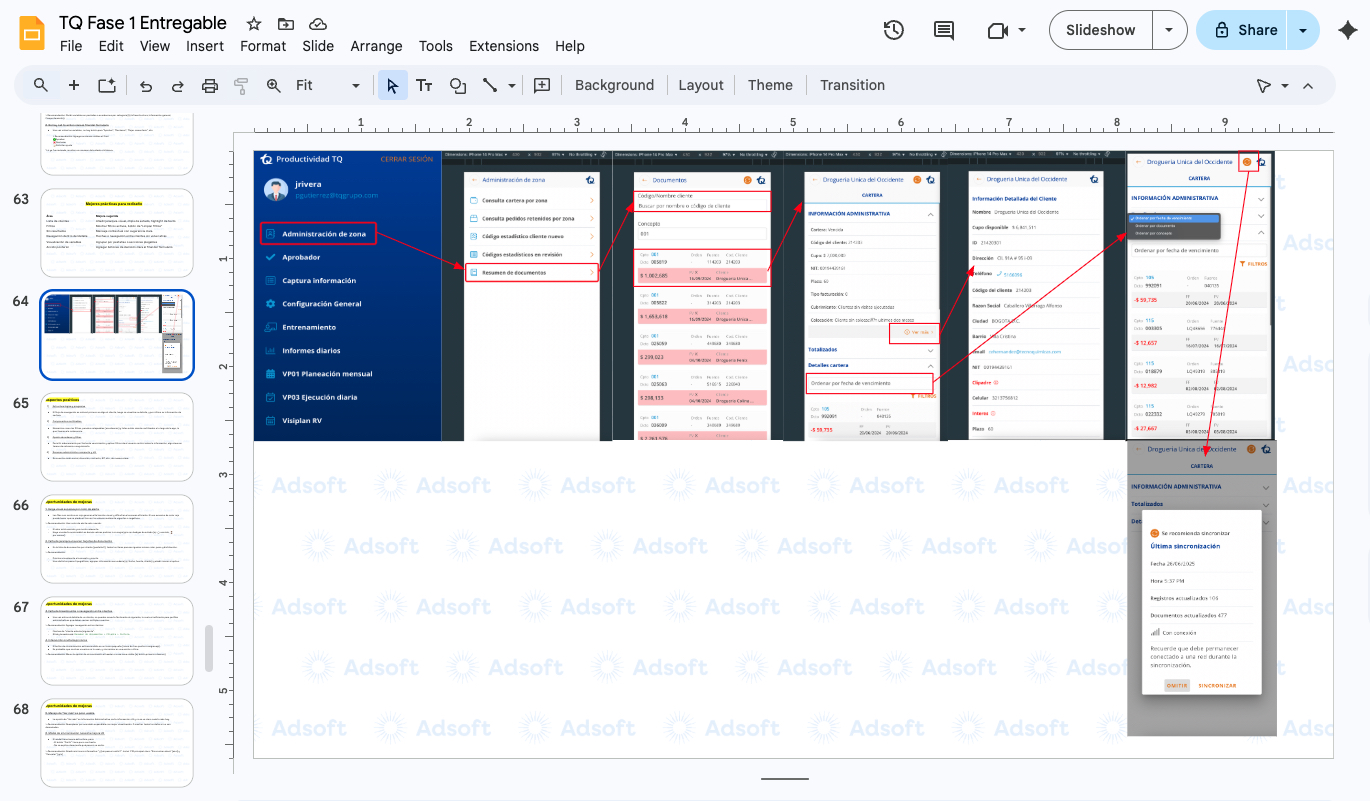Open the line type dropdown arrow
This screenshot has height=801, width=1370.
512,85
